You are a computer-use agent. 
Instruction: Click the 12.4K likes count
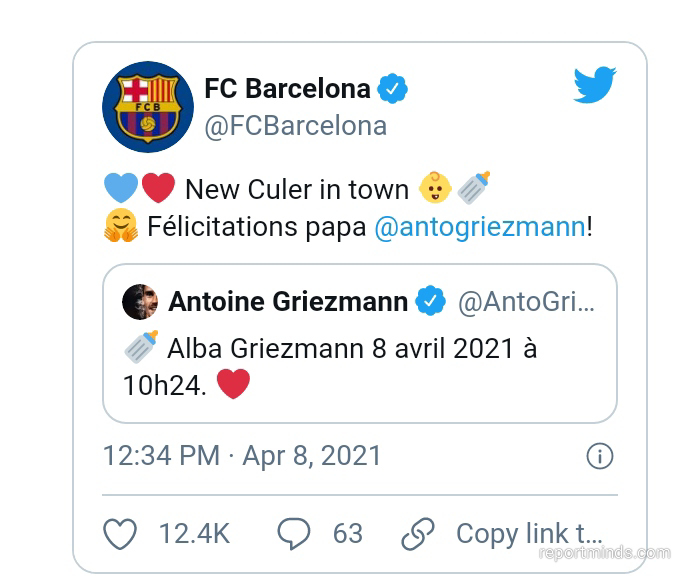(195, 534)
